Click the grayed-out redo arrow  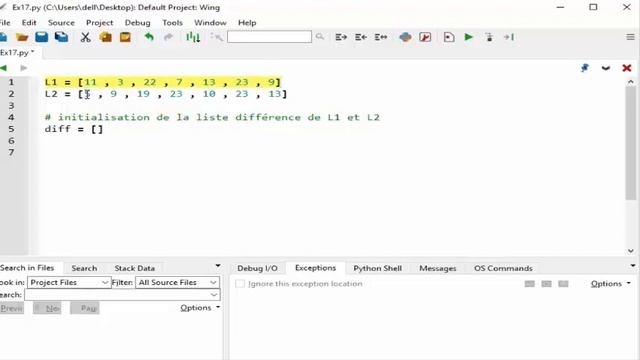[168, 37]
